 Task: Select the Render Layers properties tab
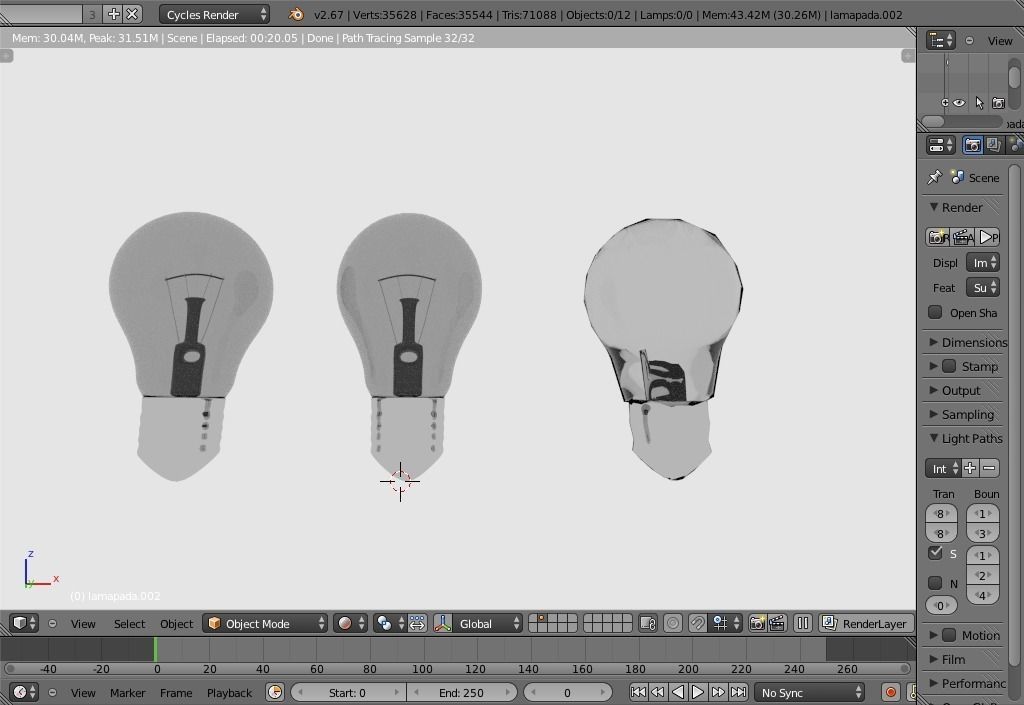993,145
